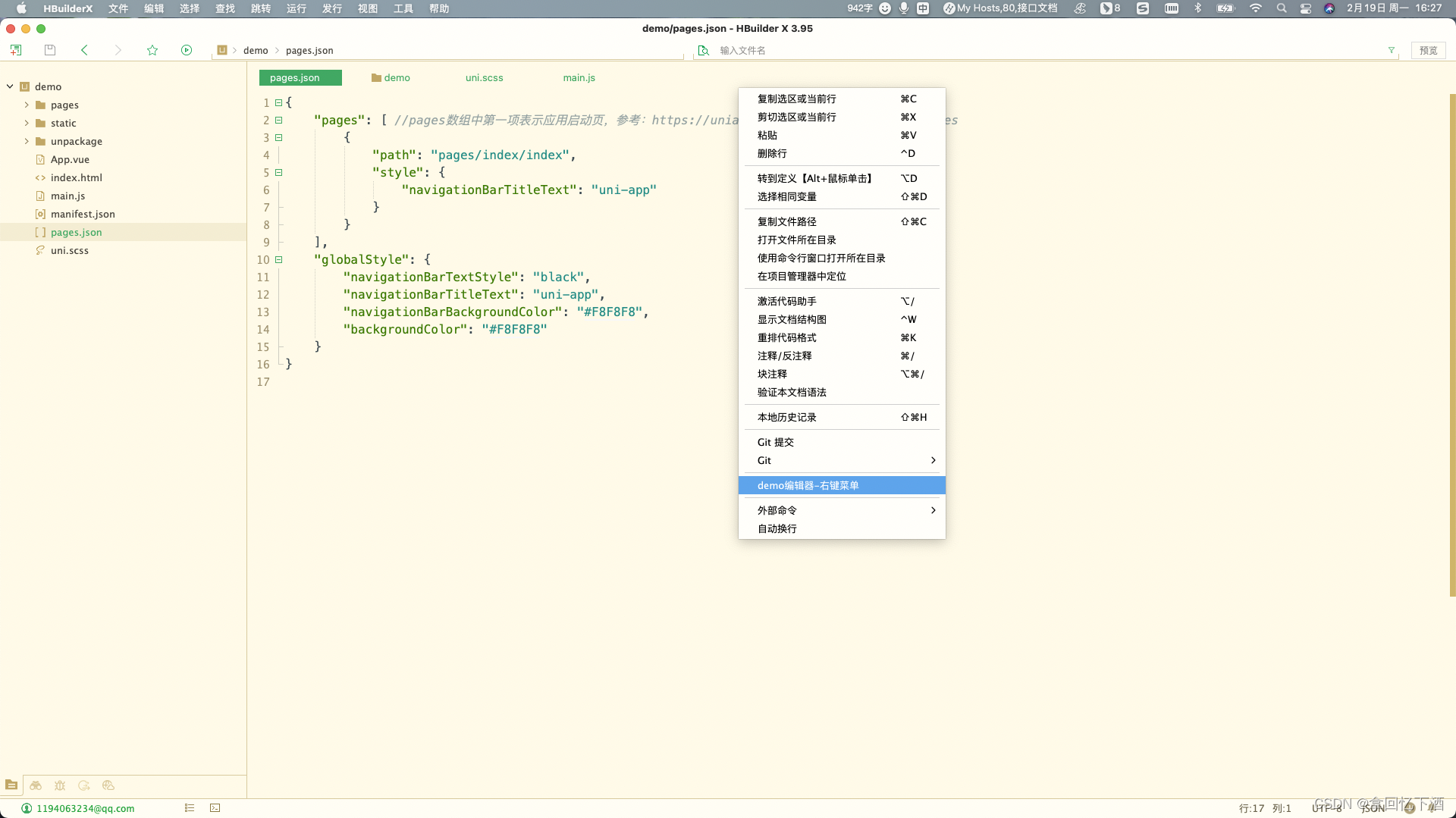
Task: Open the 运行 menu in menu bar
Action: [x=297, y=8]
